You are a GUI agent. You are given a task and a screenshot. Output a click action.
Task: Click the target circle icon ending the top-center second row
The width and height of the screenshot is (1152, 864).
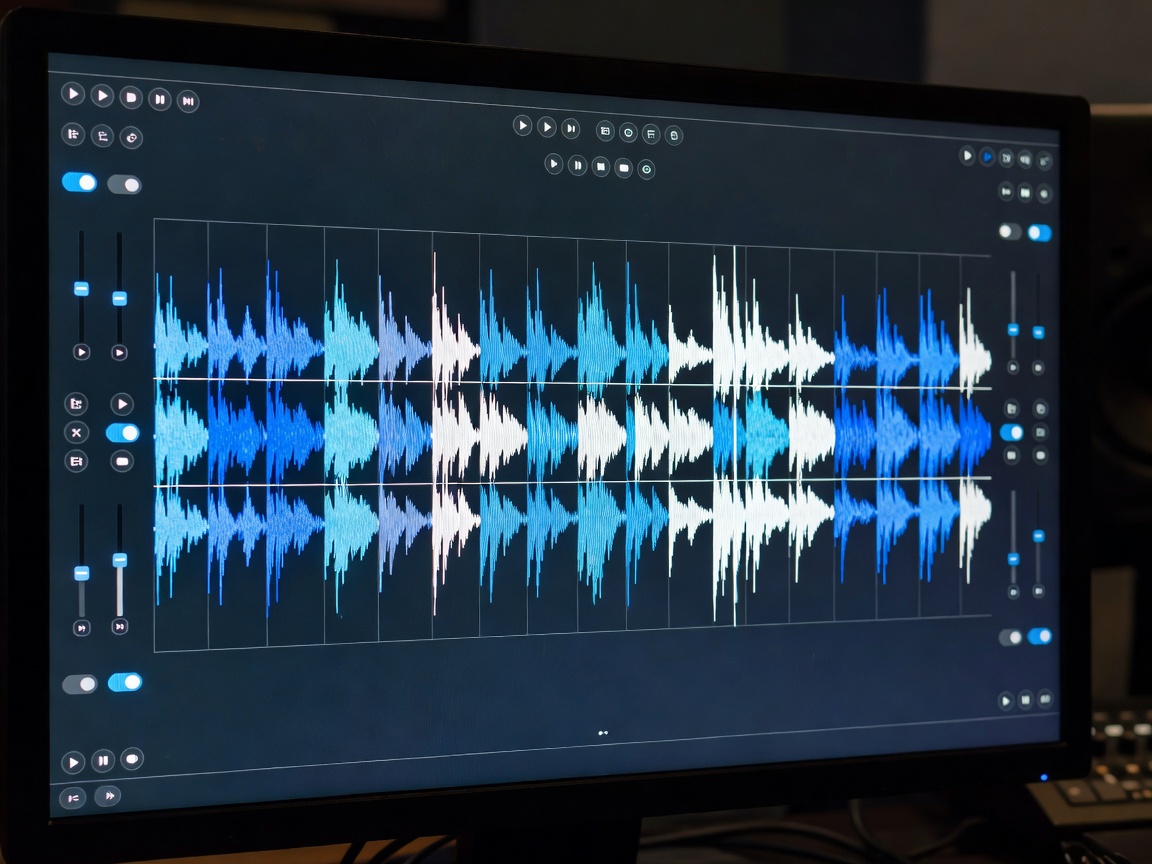647,169
